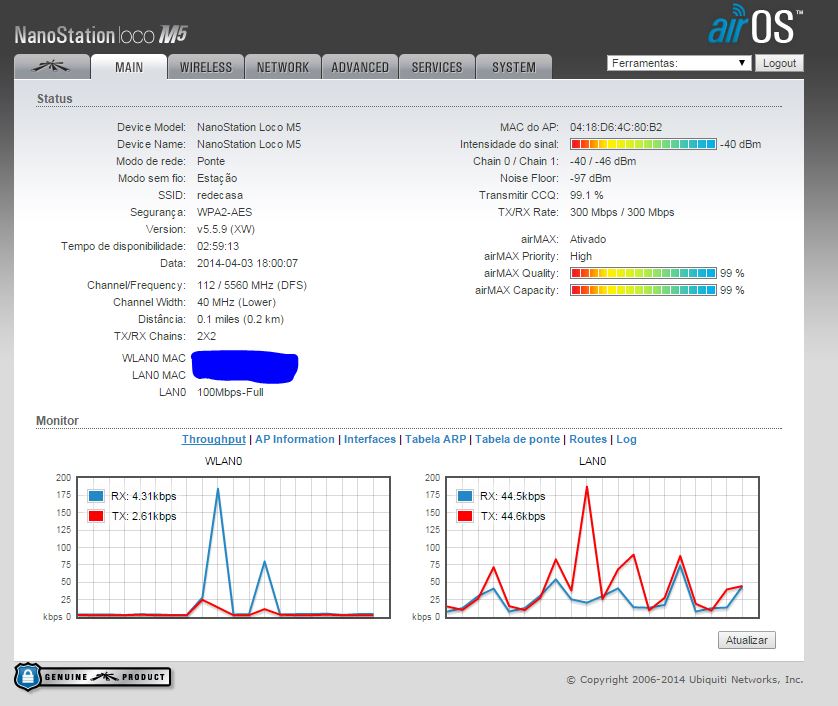Click the Atualizar button

coord(747,640)
